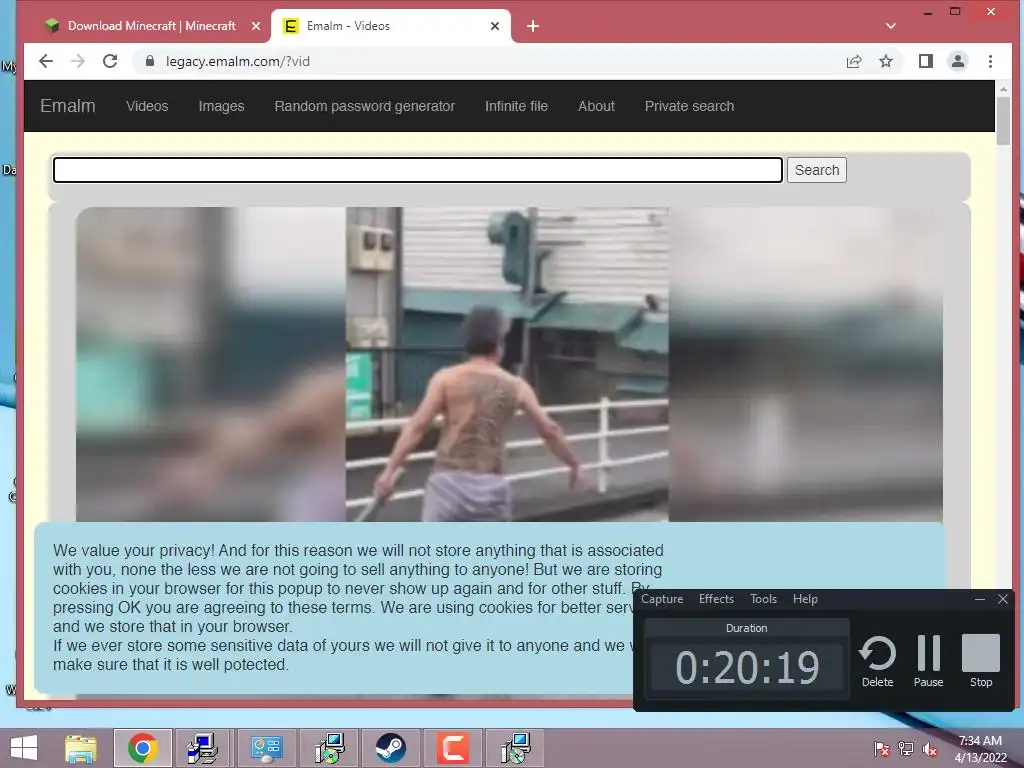Image resolution: width=1024 pixels, height=768 pixels.
Task: Go to the Images page
Action: click(x=221, y=106)
